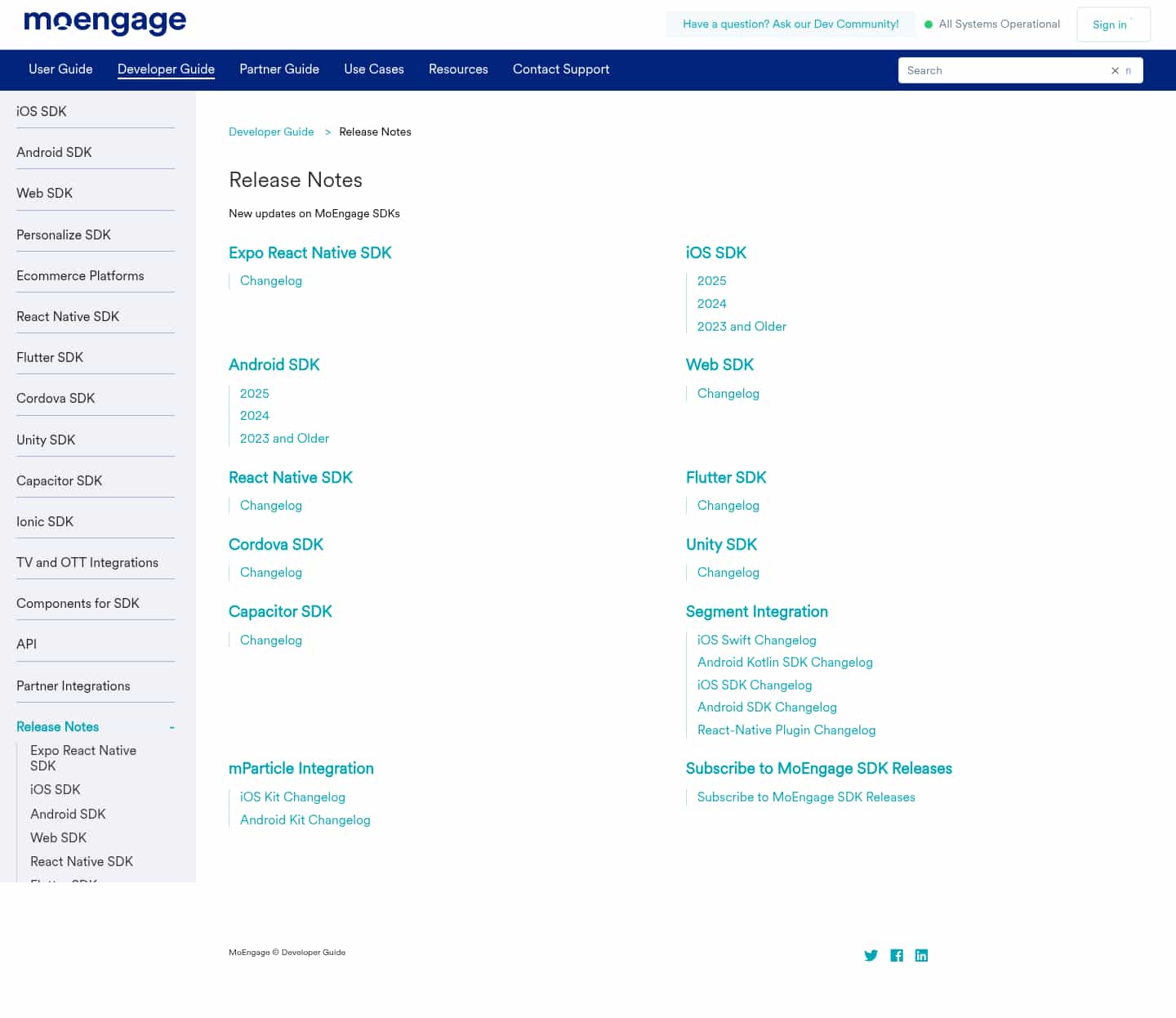
Task: Click the Sign in button
Action: click(1109, 25)
